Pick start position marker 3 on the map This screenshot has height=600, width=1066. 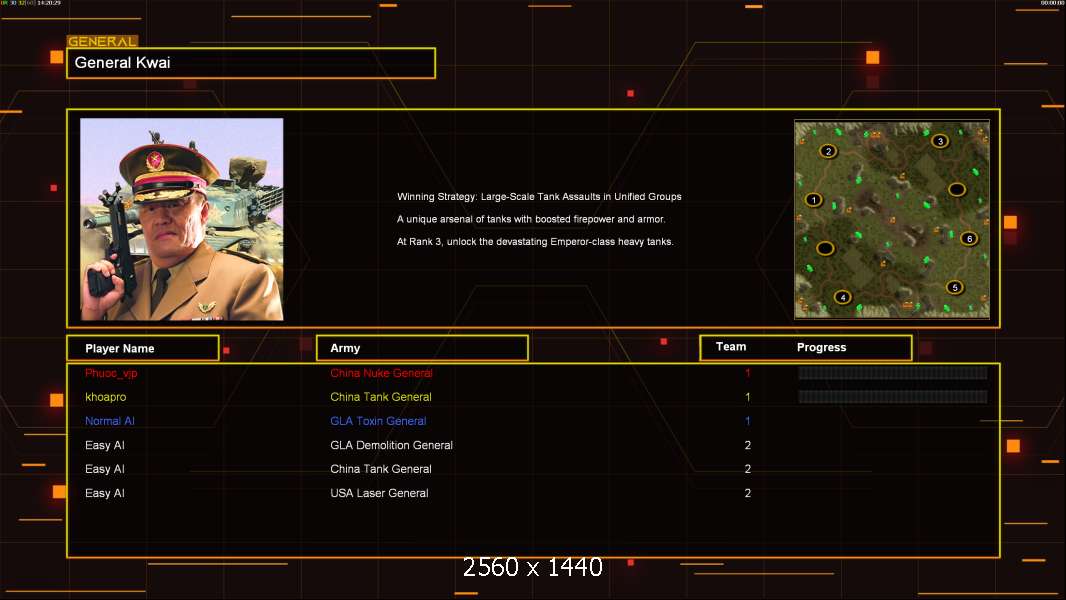(x=940, y=141)
